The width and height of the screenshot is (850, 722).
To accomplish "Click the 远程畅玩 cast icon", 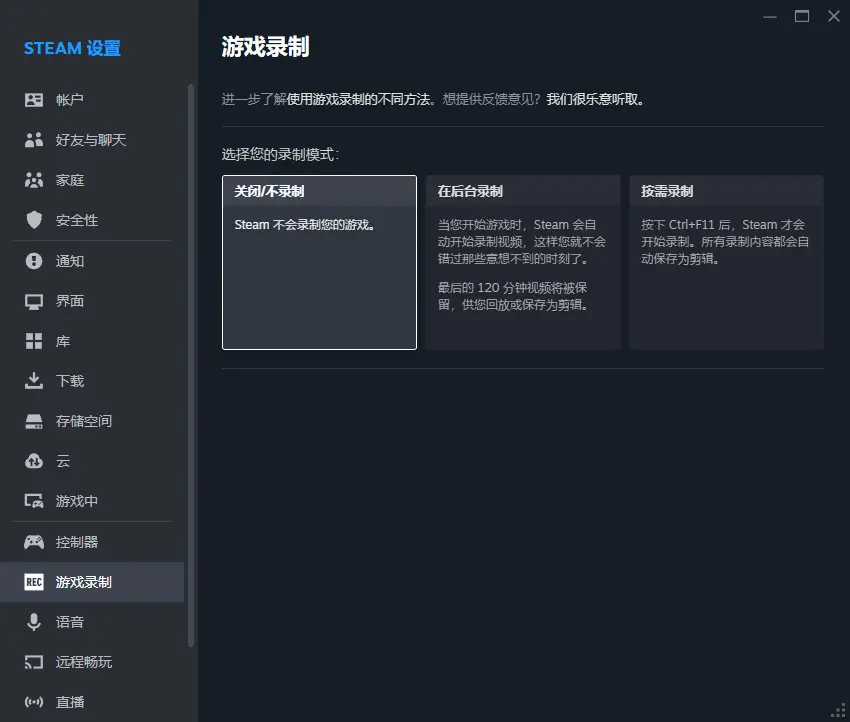I will pos(34,662).
